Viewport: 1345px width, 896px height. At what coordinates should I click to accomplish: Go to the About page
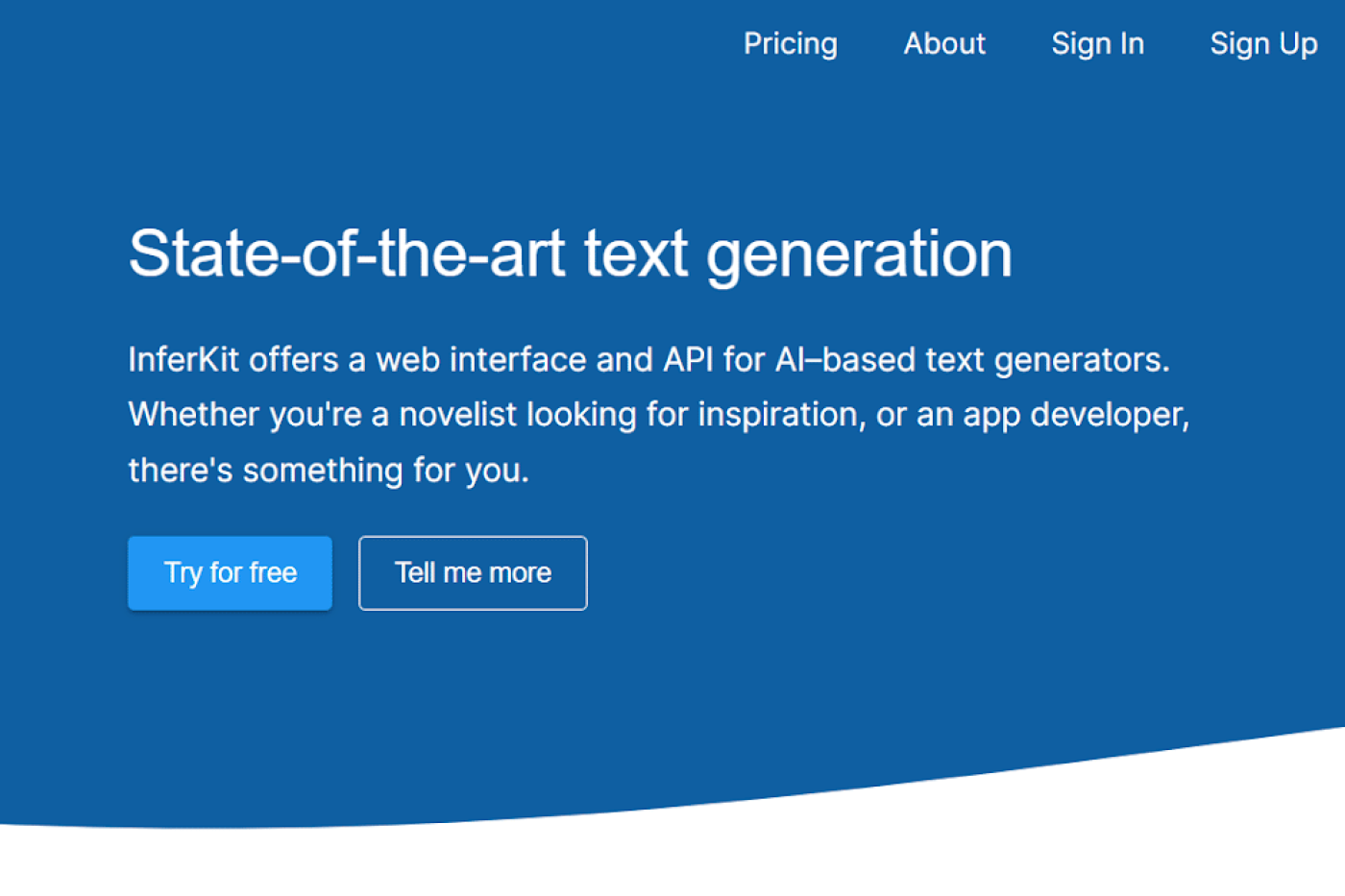944,43
